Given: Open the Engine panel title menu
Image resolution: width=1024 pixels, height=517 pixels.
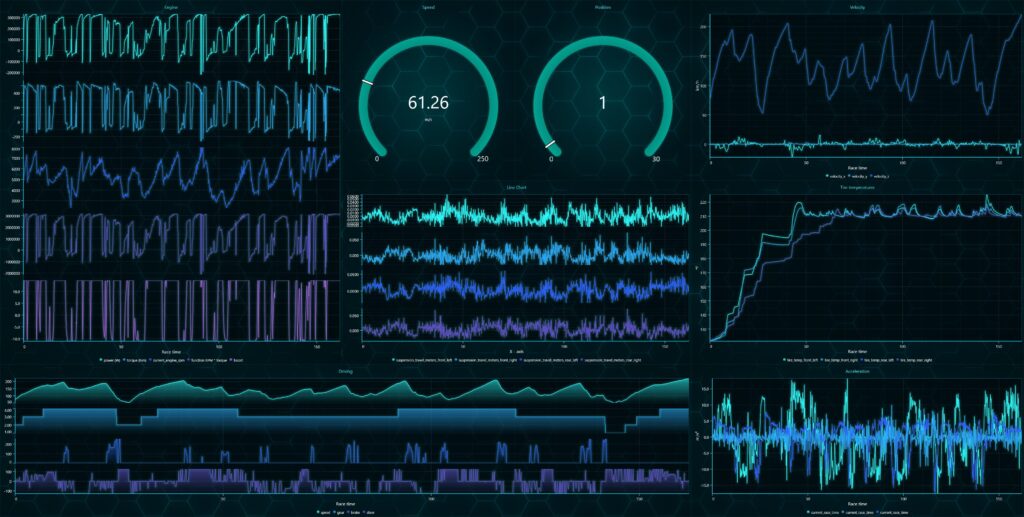Looking at the screenshot, I should coord(172,7).
